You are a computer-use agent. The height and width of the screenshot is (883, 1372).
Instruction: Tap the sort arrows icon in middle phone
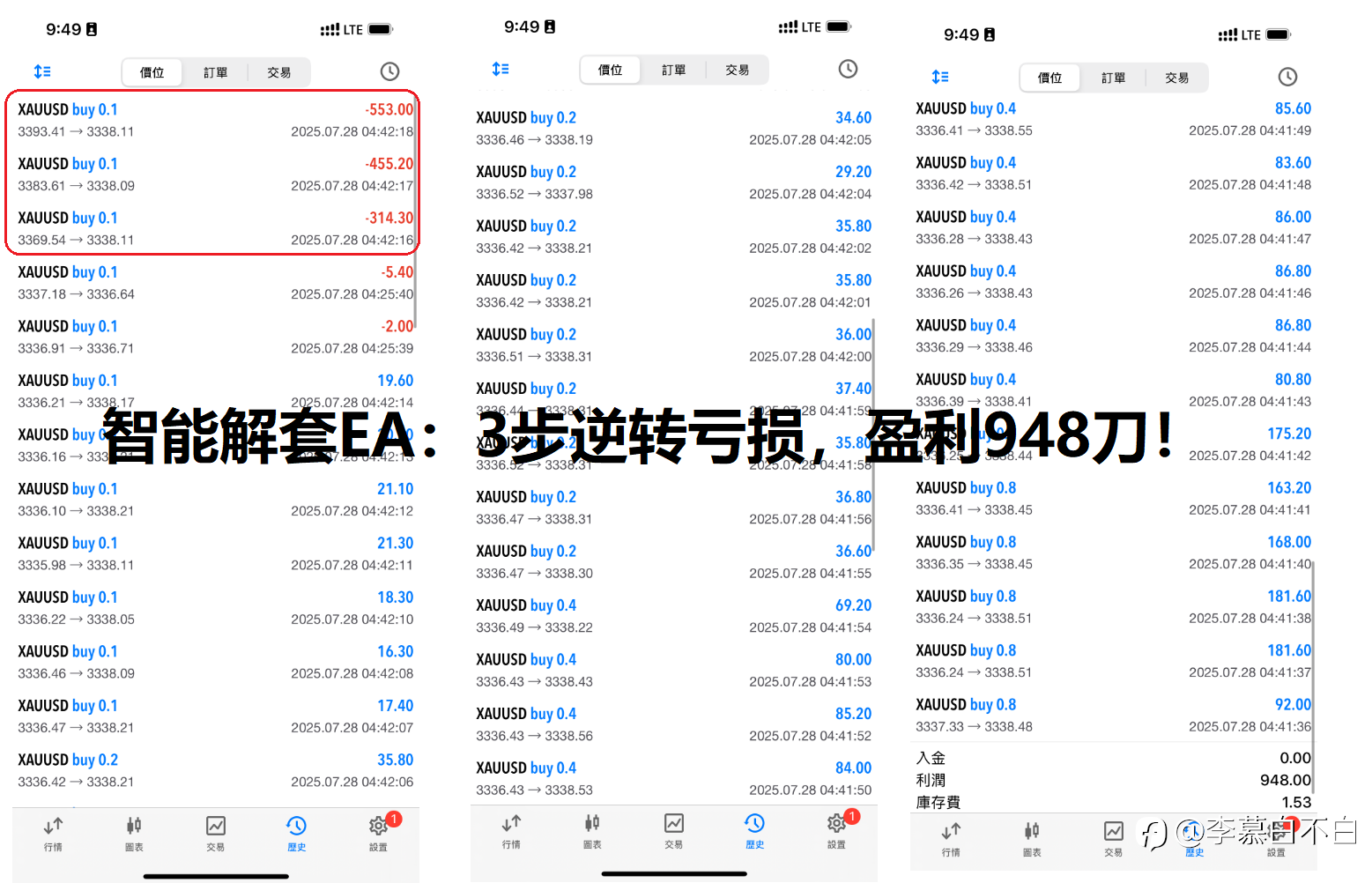tap(501, 69)
